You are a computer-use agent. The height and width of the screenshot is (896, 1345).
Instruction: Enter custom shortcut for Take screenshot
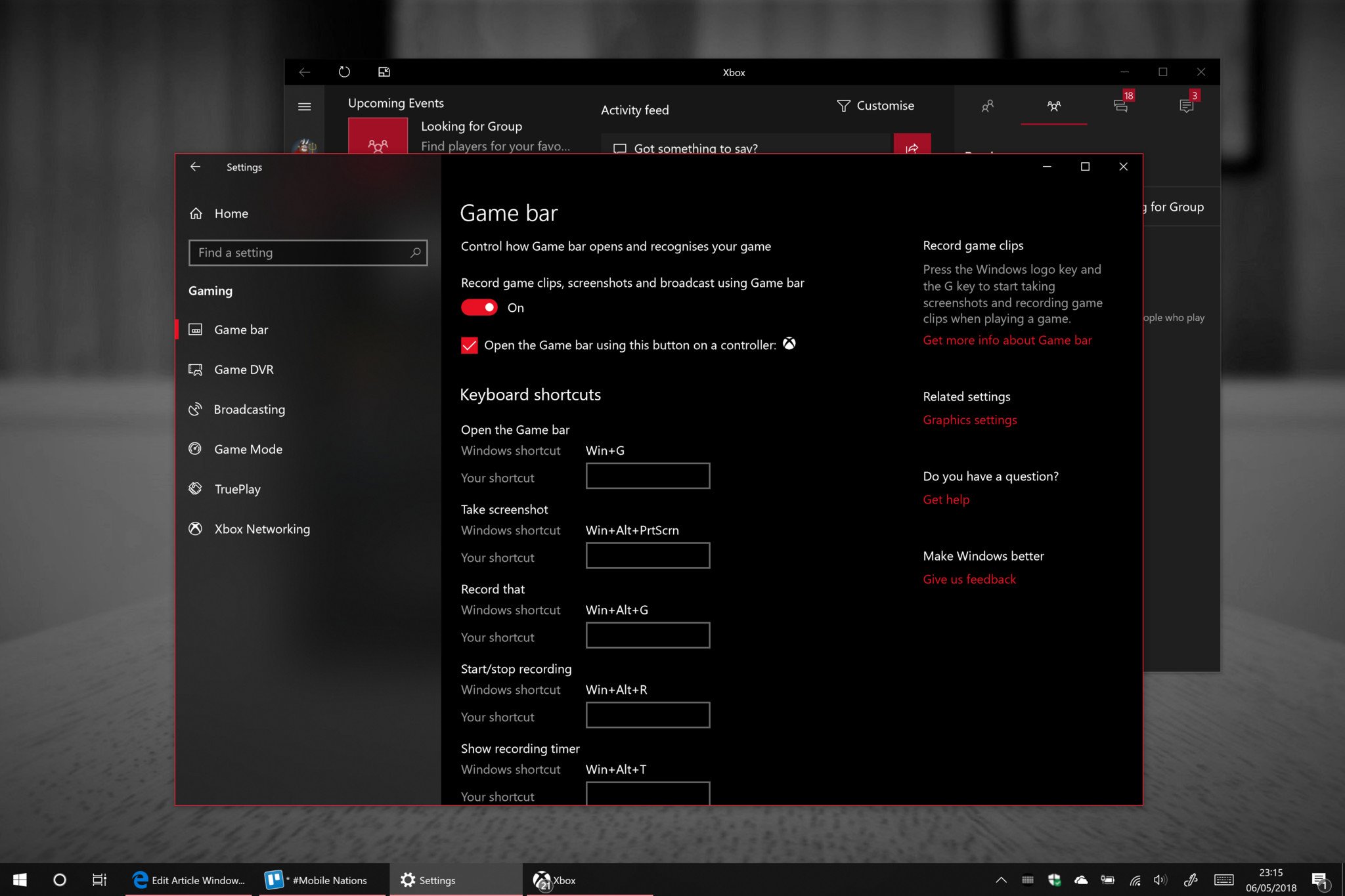coord(648,556)
